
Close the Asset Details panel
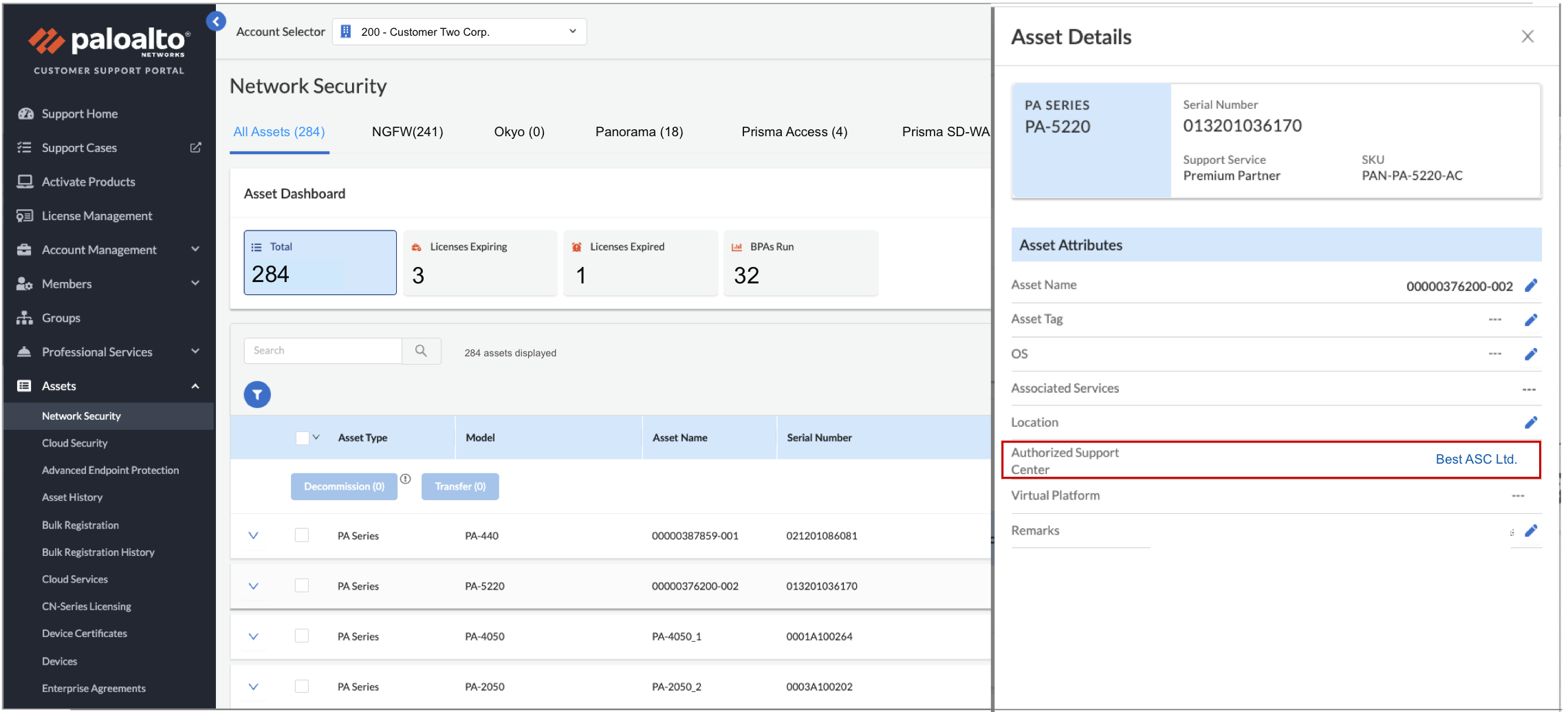click(x=1527, y=36)
